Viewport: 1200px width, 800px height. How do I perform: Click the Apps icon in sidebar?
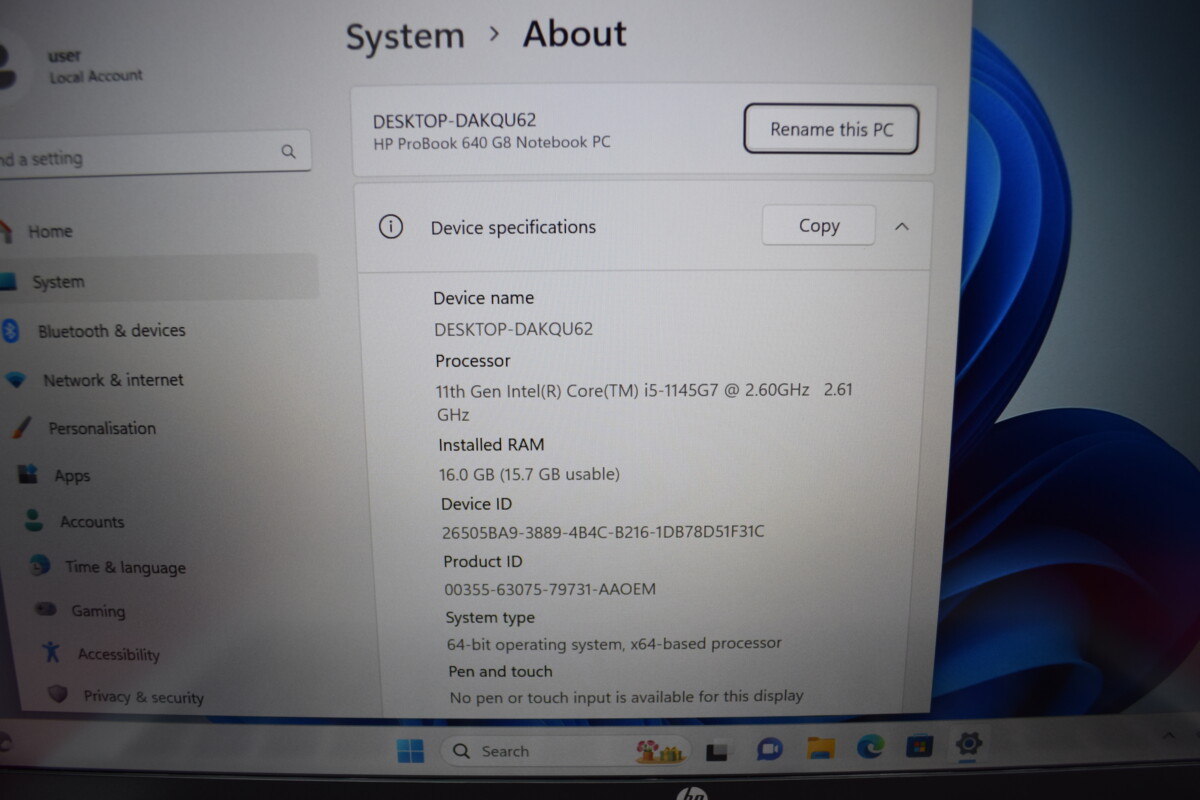tap(28, 474)
